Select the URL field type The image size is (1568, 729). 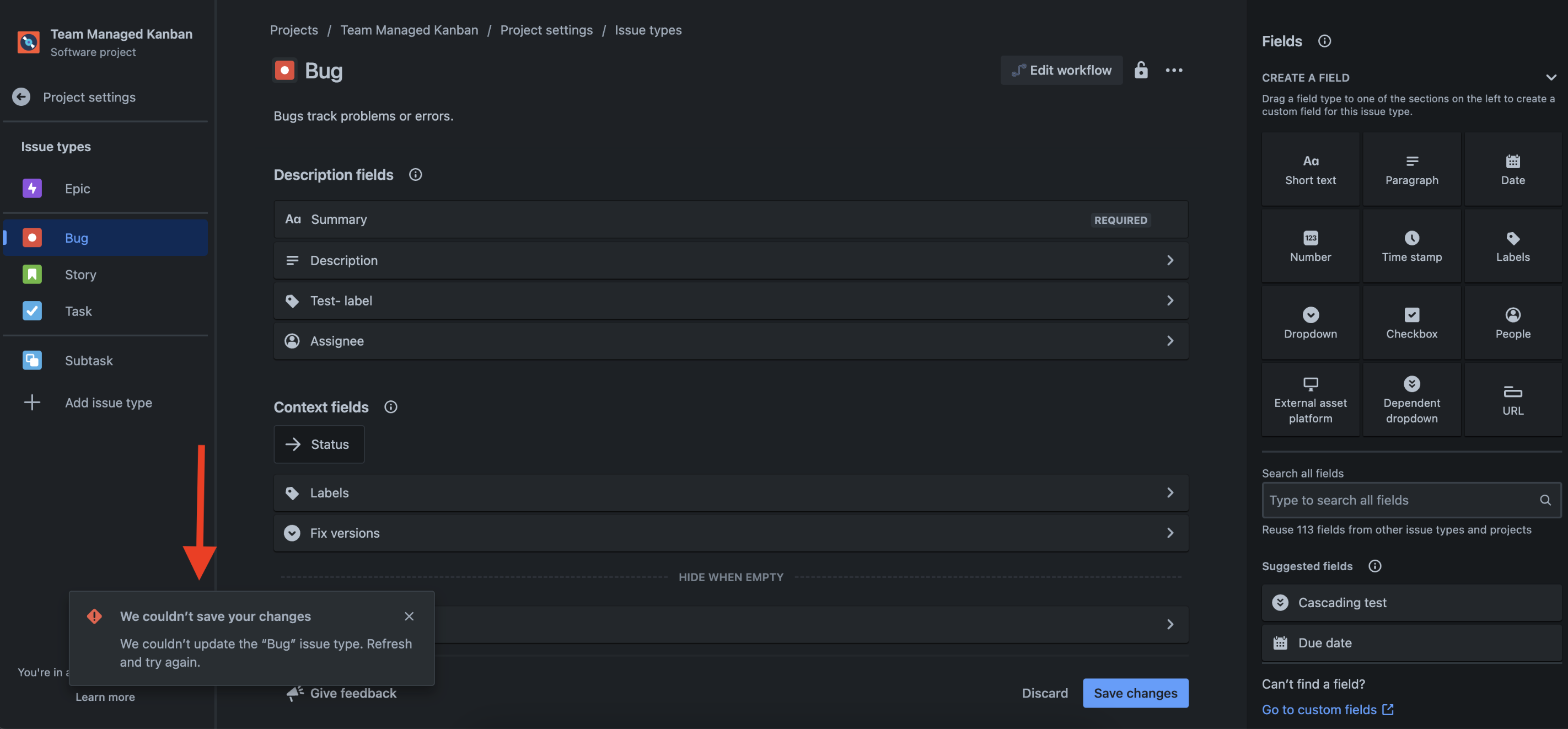pos(1513,400)
